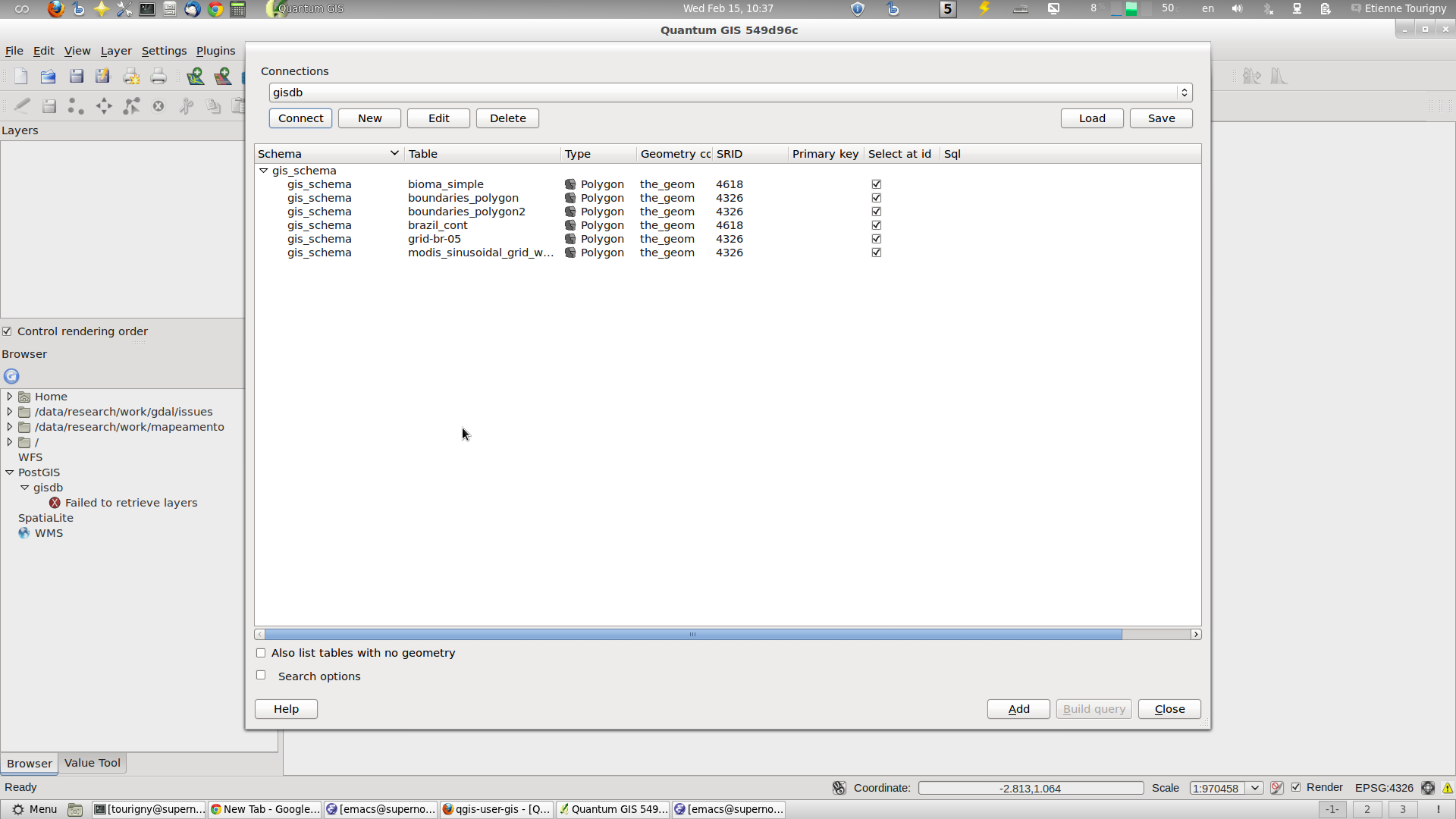
Task: Click the Save Project As icon
Action: pos(102,76)
